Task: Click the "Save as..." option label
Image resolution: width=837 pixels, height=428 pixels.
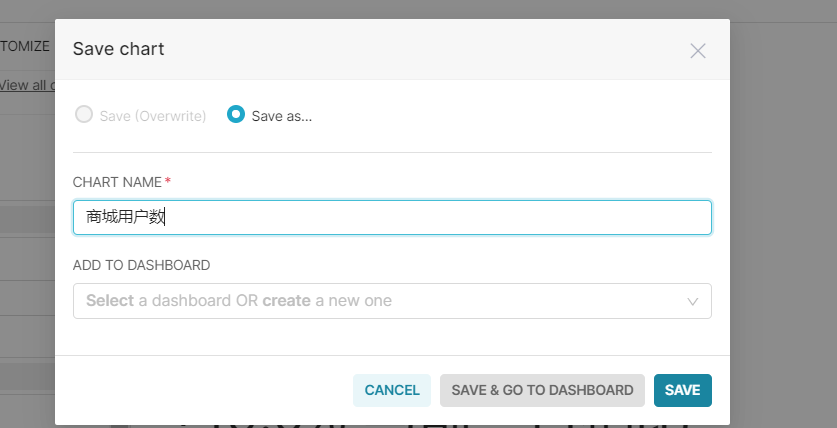Action: click(281, 116)
